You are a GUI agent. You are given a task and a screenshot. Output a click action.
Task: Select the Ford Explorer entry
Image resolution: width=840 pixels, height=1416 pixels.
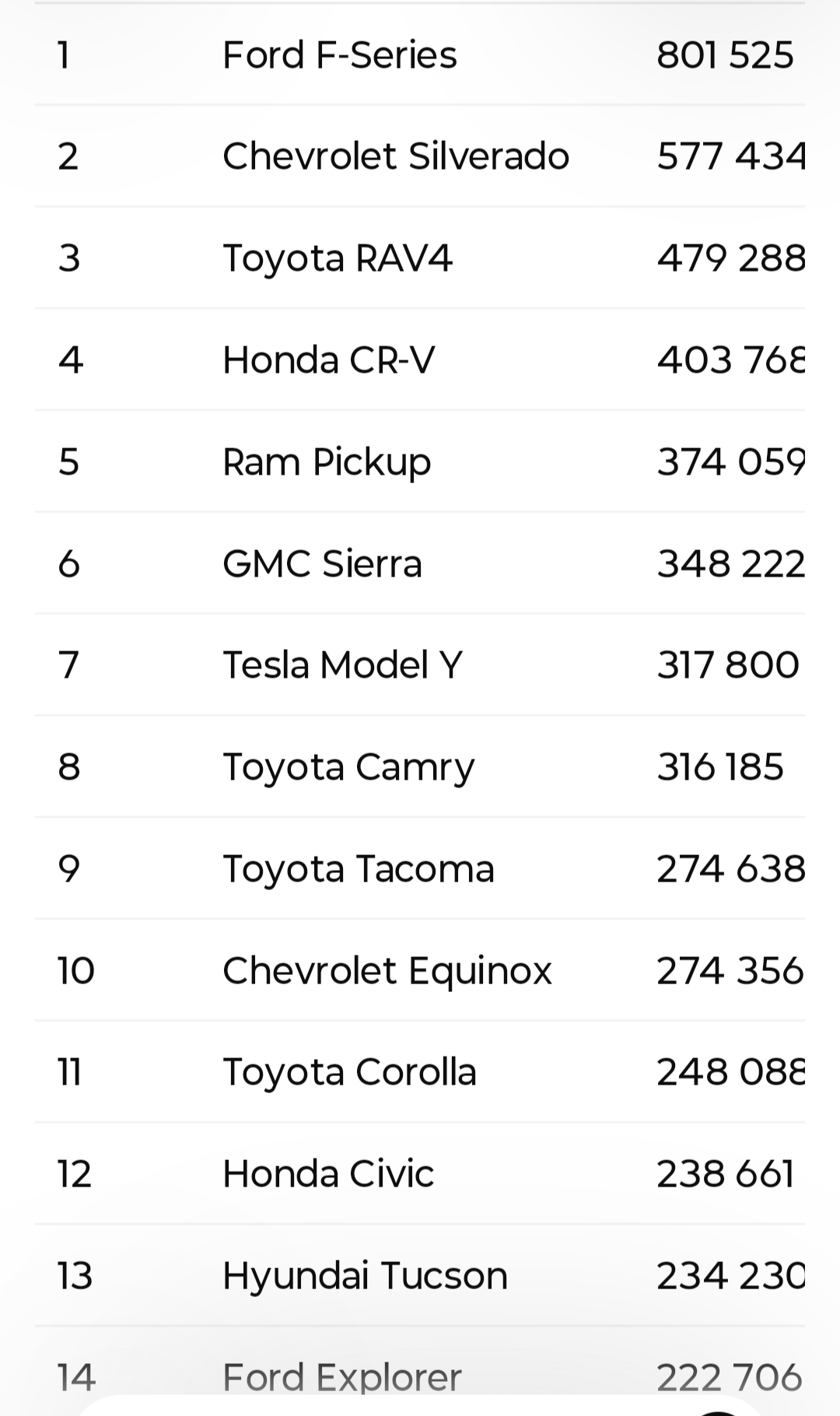pyautogui.click(x=341, y=1377)
